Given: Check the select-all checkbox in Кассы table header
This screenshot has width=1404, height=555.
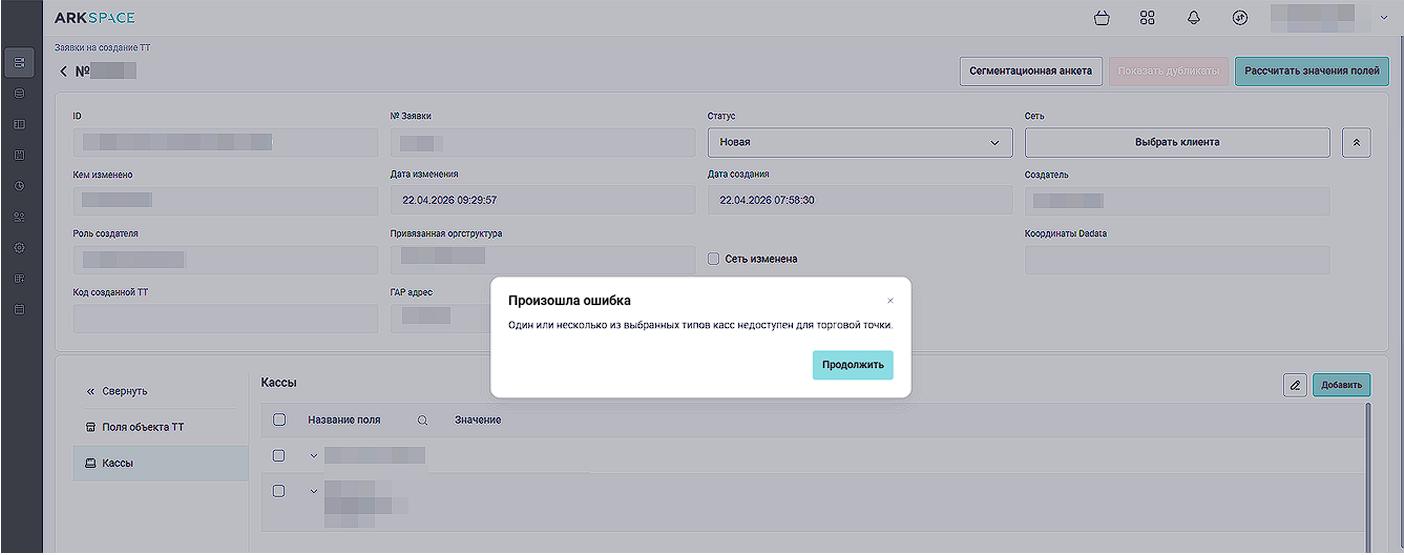Looking at the screenshot, I should 279,420.
